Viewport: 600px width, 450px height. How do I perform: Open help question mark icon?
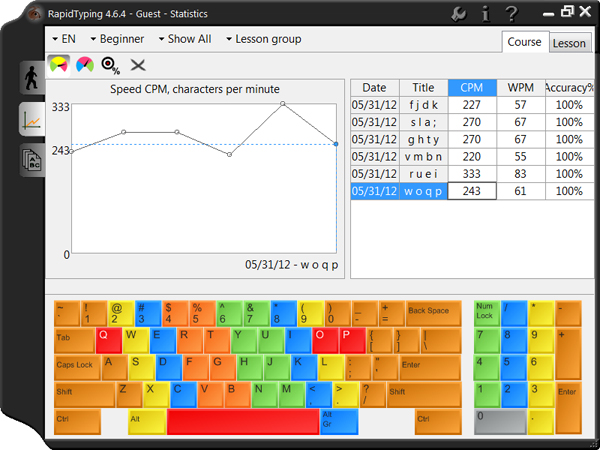511,13
